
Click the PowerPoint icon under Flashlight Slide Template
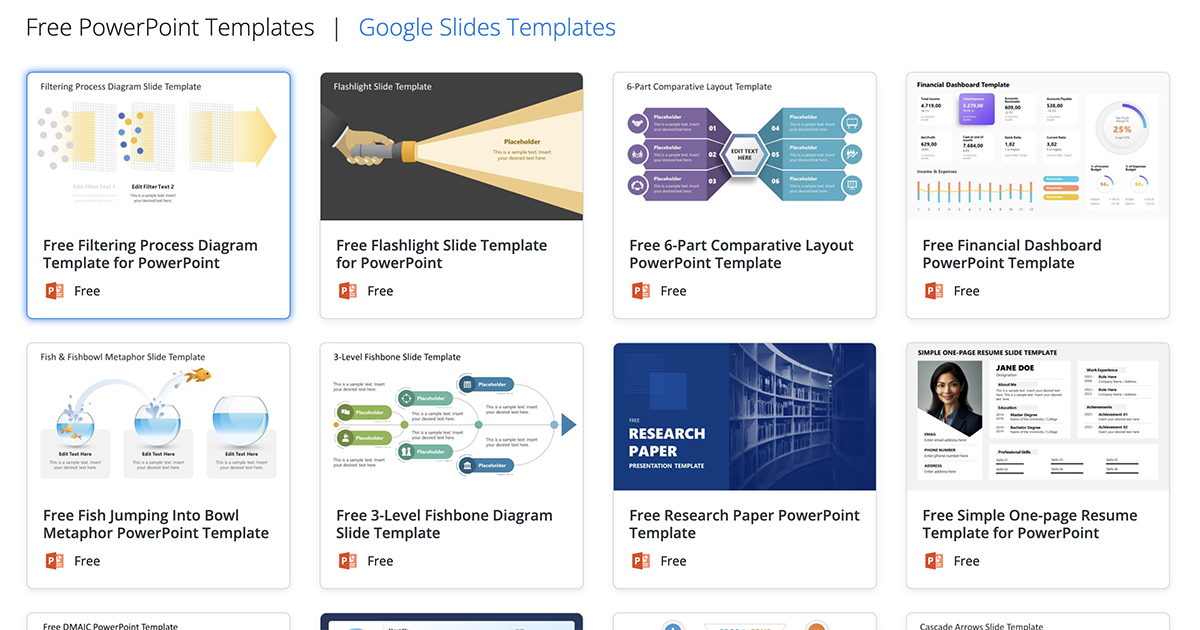click(347, 290)
